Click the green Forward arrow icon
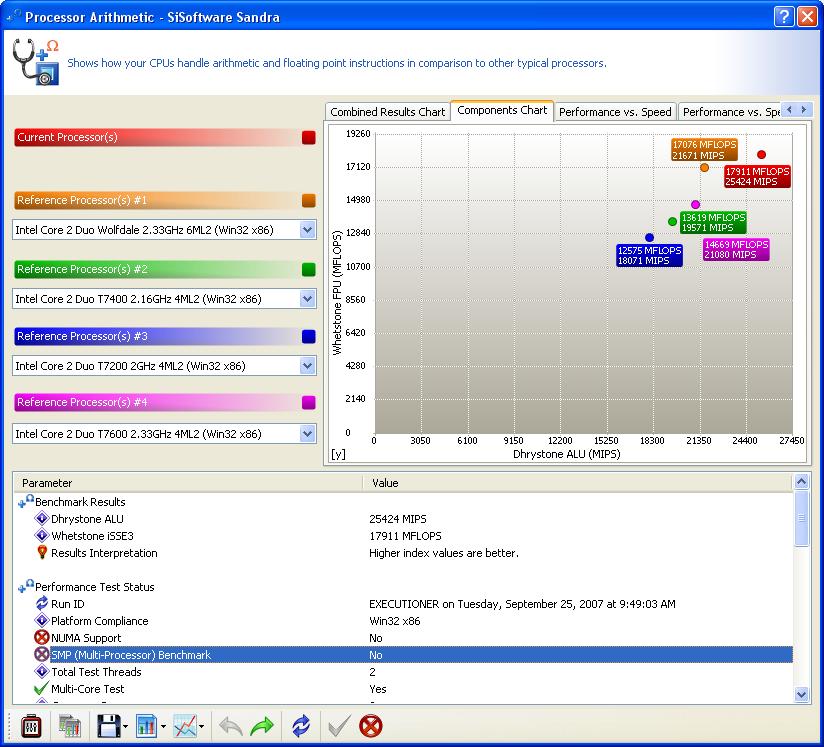 (262, 726)
